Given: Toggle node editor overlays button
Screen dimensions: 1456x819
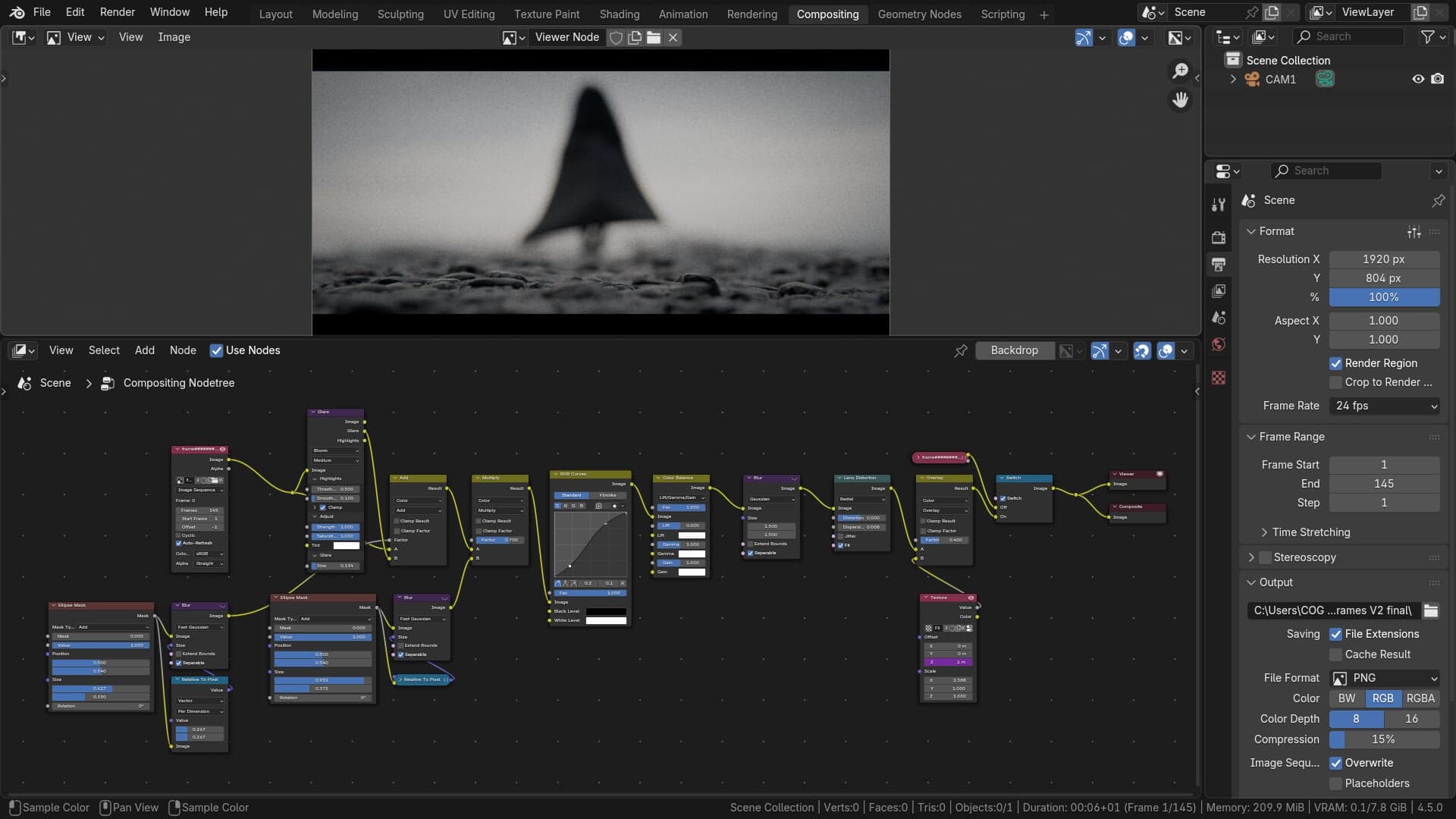Looking at the screenshot, I should (x=1166, y=350).
